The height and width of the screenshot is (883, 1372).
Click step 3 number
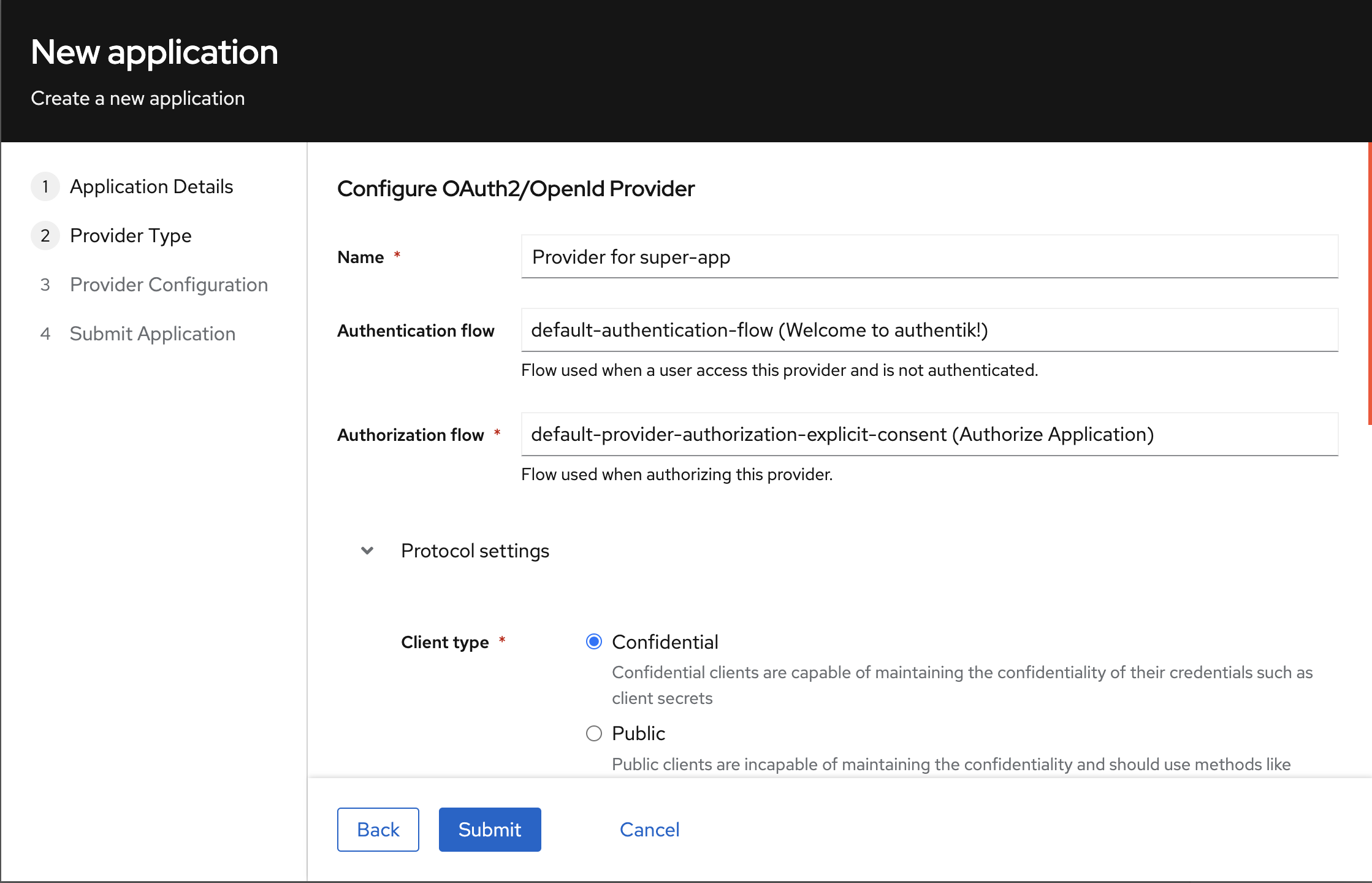tap(45, 285)
